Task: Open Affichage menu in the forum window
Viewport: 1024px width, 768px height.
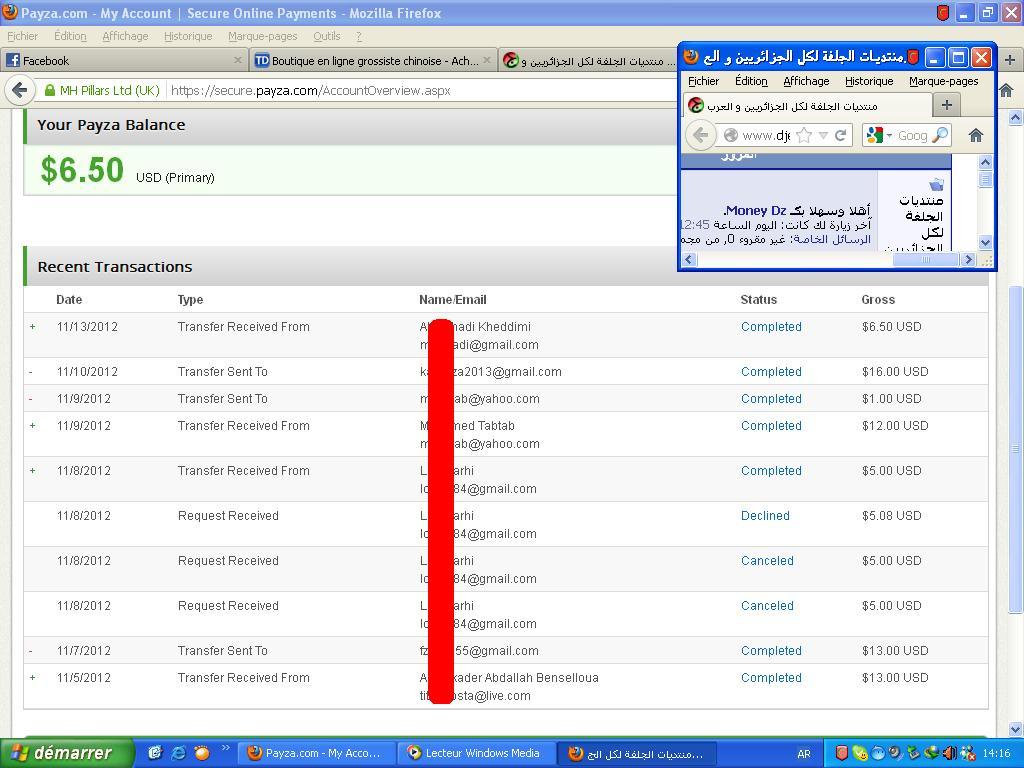Action: pos(806,81)
